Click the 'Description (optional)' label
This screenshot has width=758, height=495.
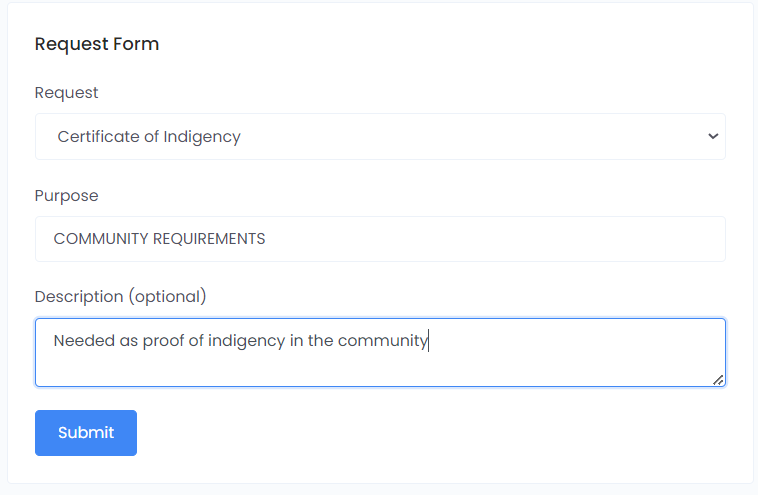[x=120, y=297]
